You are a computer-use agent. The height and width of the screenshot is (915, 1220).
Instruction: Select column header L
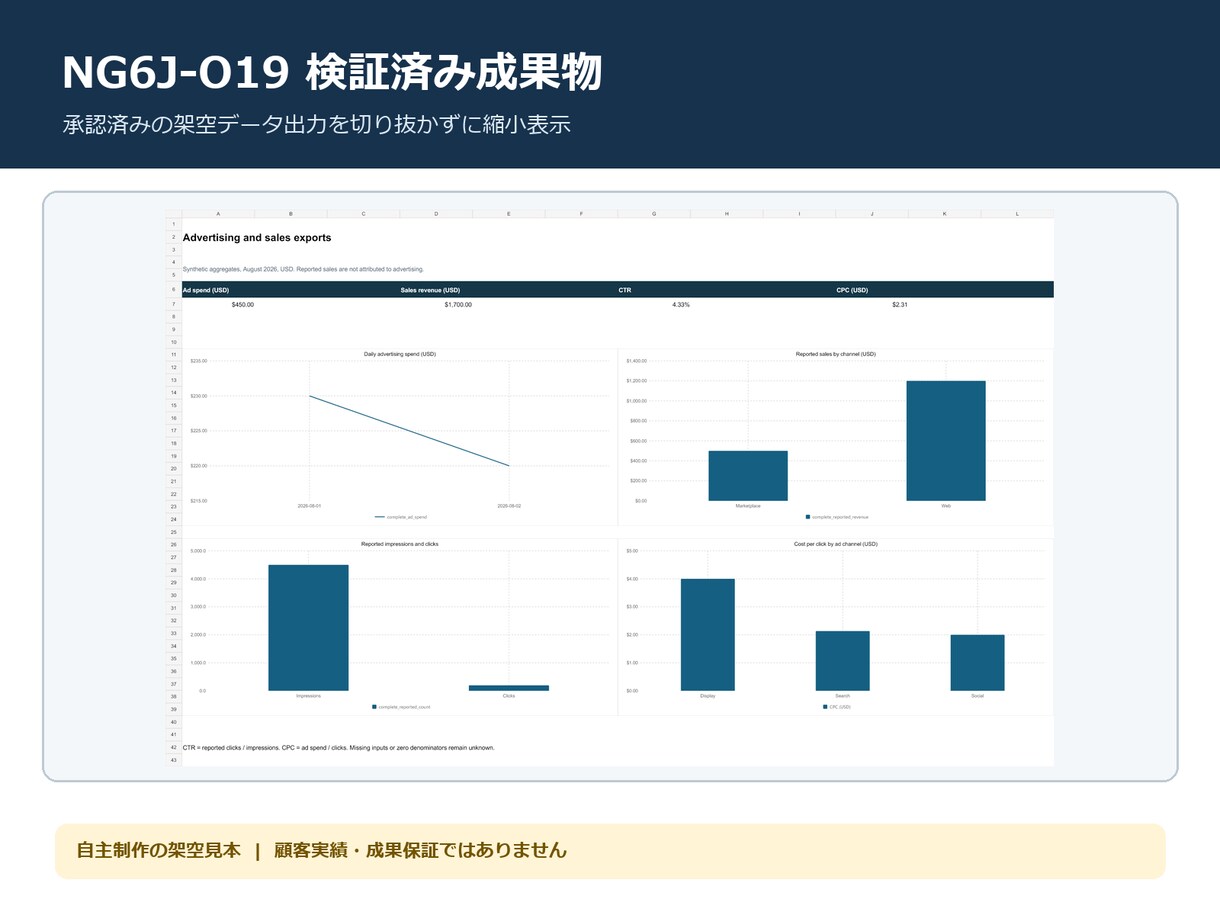(1017, 214)
